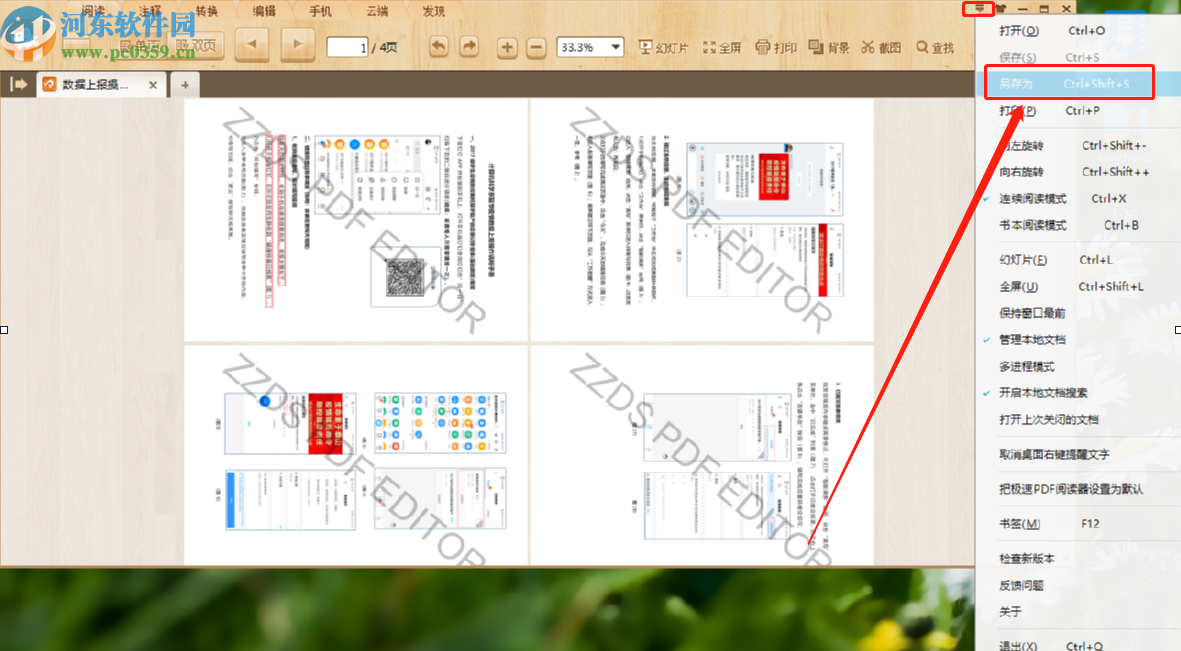Screen dimensions: 1181x651
Task: Zoom out with the minus button
Action: pos(536,47)
